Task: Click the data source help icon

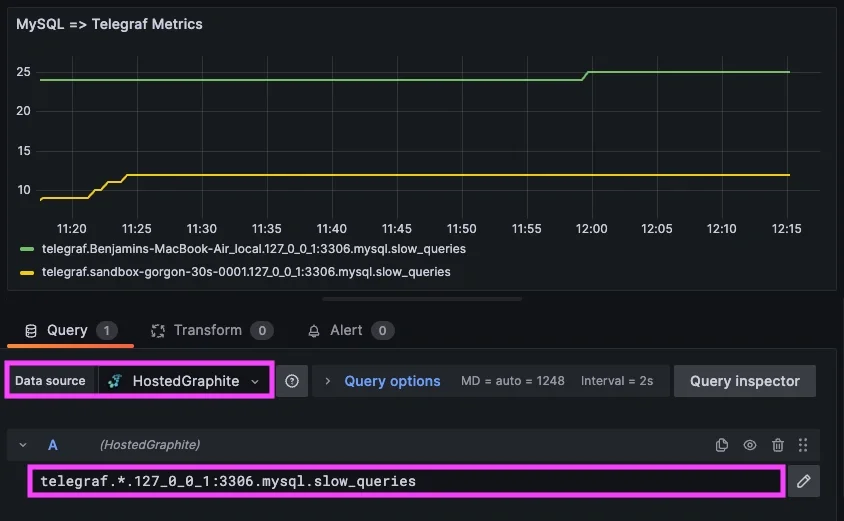Action: click(292, 381)
